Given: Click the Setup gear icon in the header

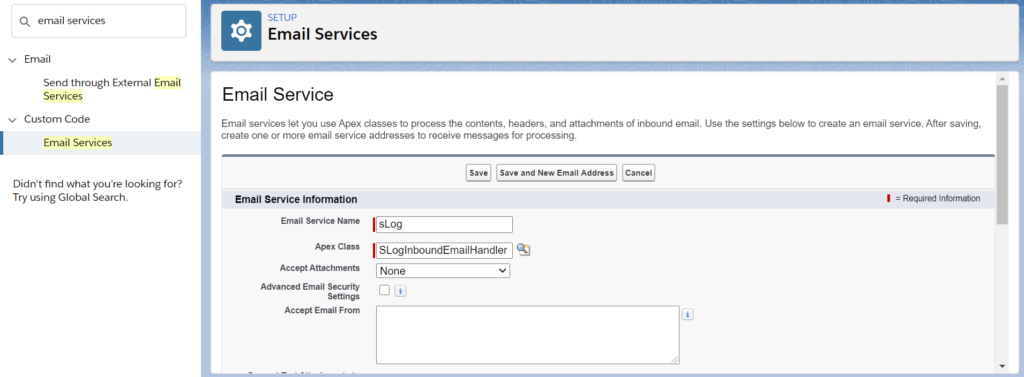Looking at the screenshot, I should pyautogui.click(x=241, y=31).
